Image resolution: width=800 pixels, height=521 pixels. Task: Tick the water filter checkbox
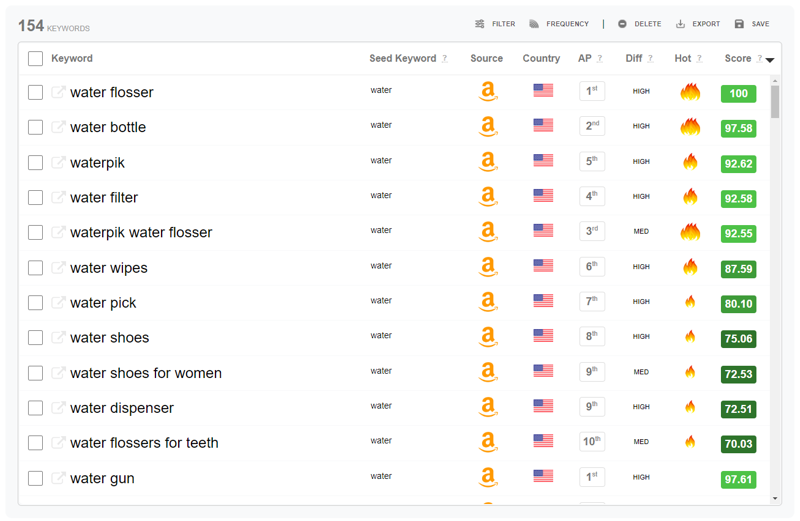pyautogui.click(x=35, y=197)
